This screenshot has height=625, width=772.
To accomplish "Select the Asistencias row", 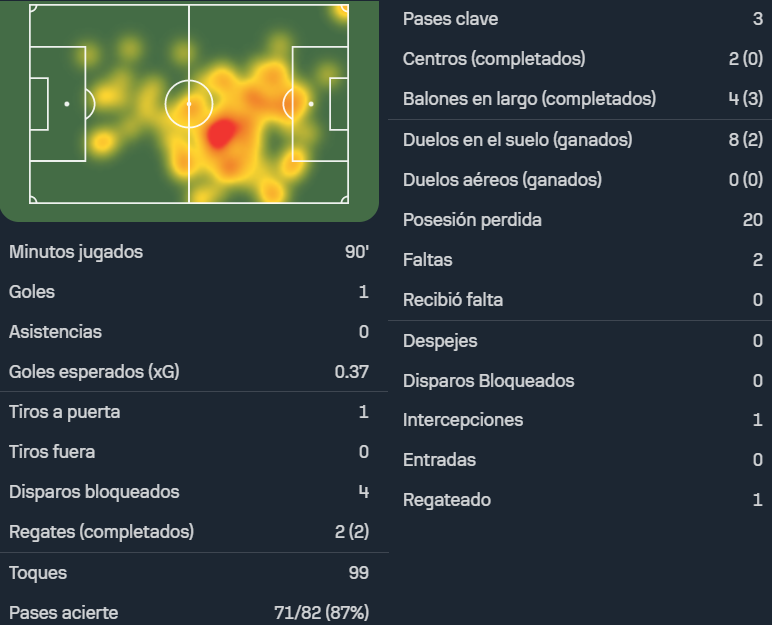I will point(189,331).
